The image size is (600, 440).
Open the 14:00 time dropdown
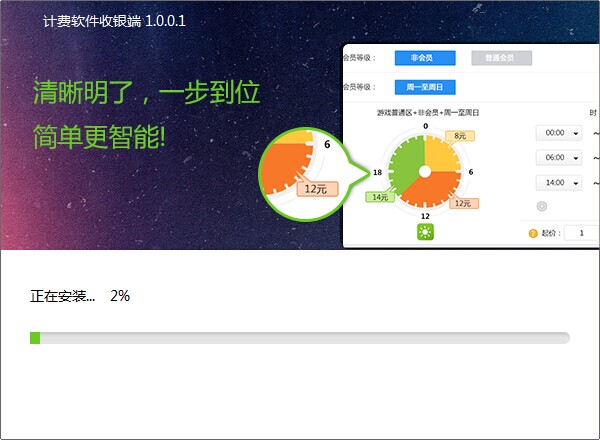coord(559,183)
